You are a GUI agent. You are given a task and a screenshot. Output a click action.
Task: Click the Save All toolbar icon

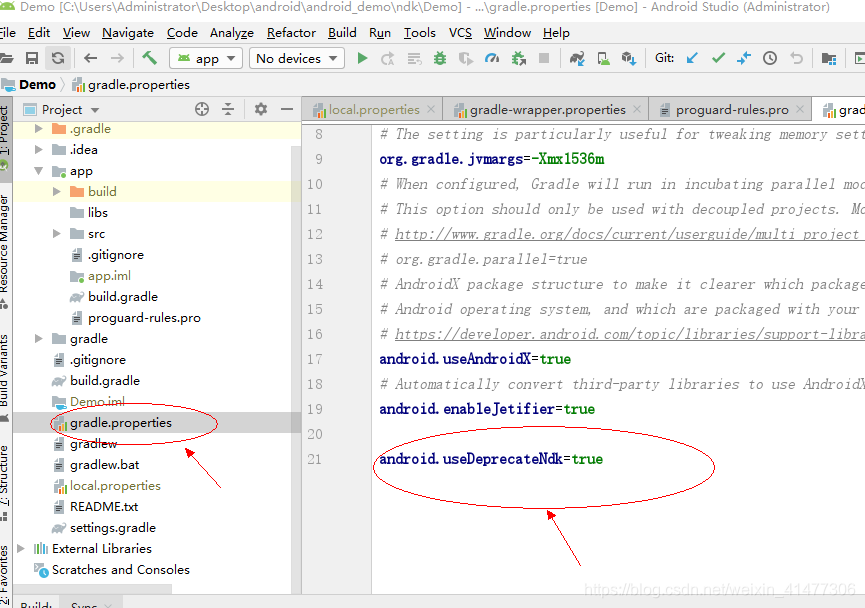[x=32, y=58]
